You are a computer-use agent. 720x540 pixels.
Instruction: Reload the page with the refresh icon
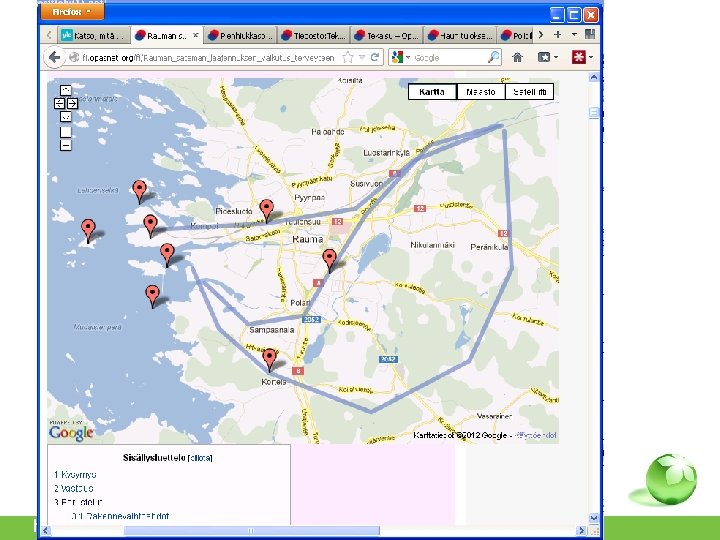click(x=375, y=57)
